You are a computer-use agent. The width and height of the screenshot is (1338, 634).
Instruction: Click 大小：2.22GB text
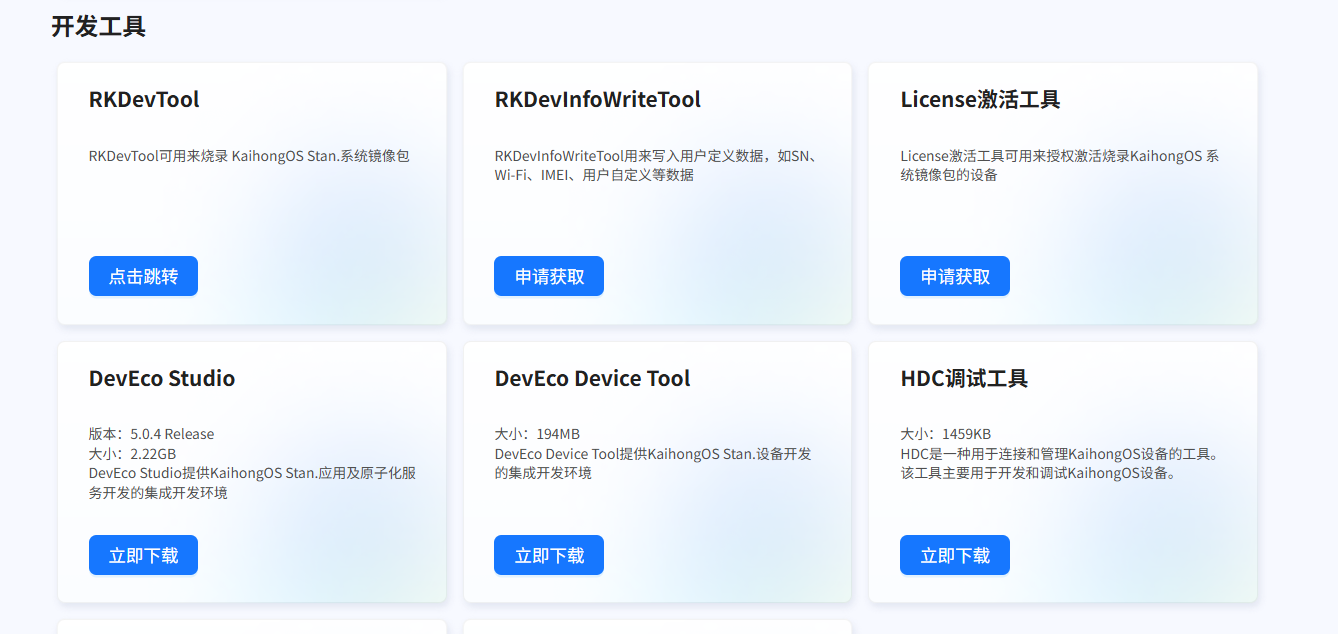click(x=132, y=453)
